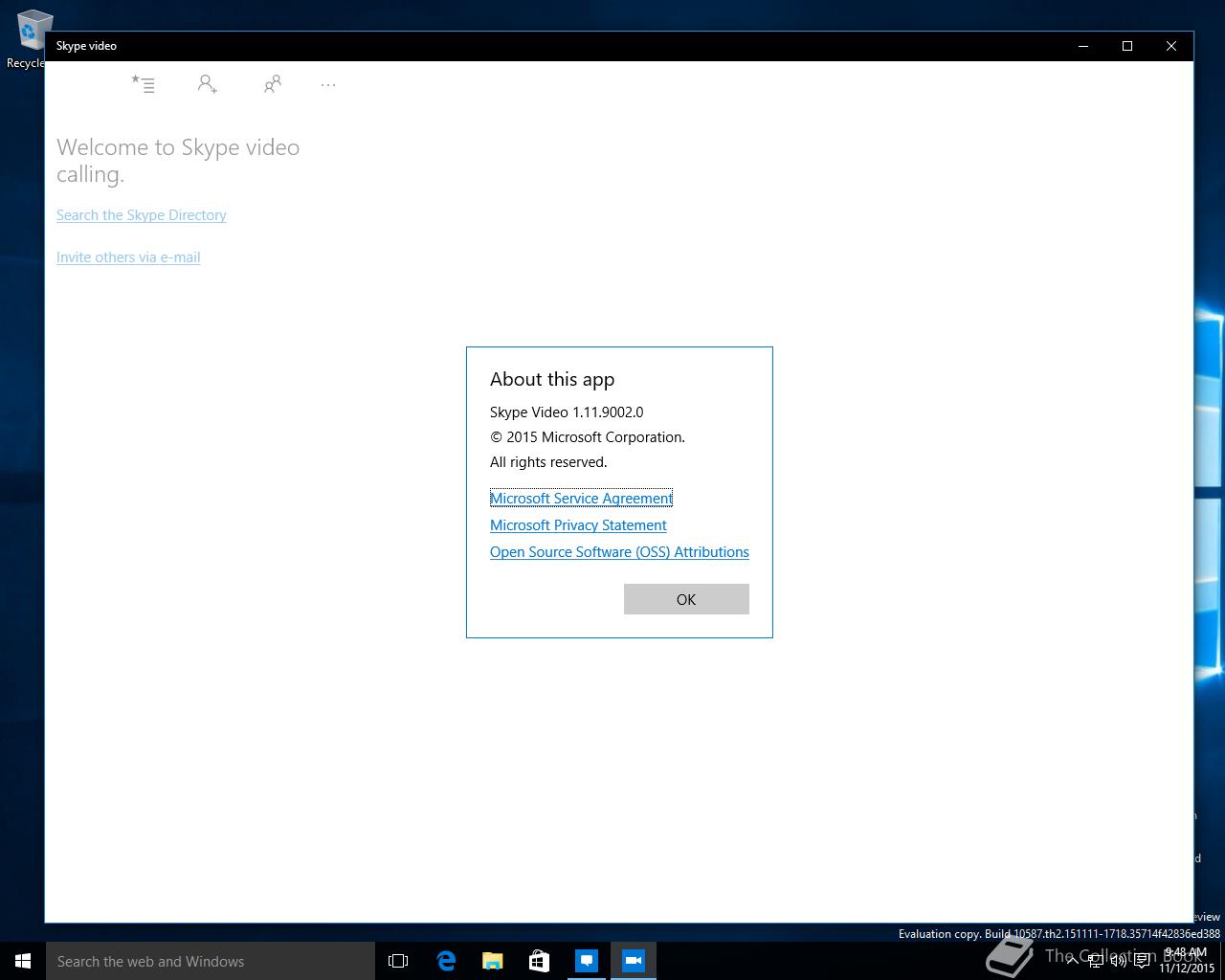The width and height of the screenshot is (1225, 980).
Task: Follow Search the Skype Directory link
Action: click(x=142, y=215)
